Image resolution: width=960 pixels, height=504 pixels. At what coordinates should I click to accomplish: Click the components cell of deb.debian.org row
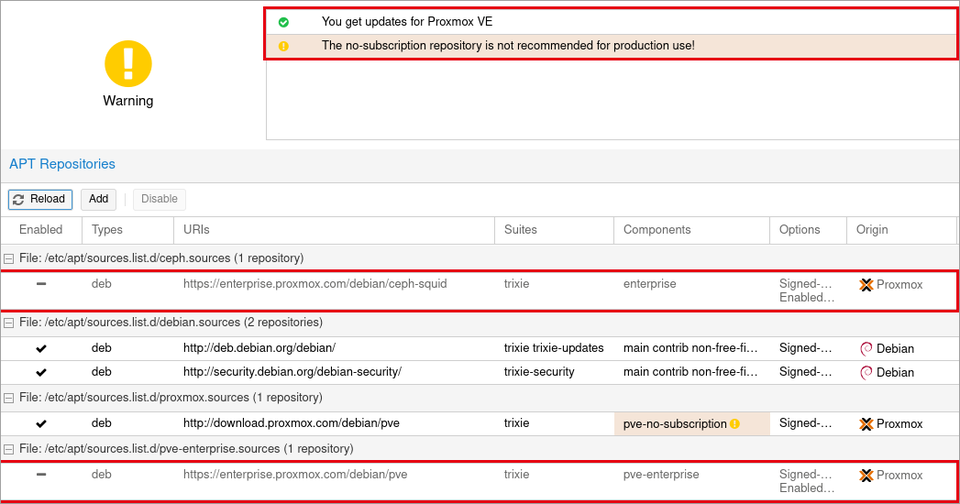[x=691, y=348]
